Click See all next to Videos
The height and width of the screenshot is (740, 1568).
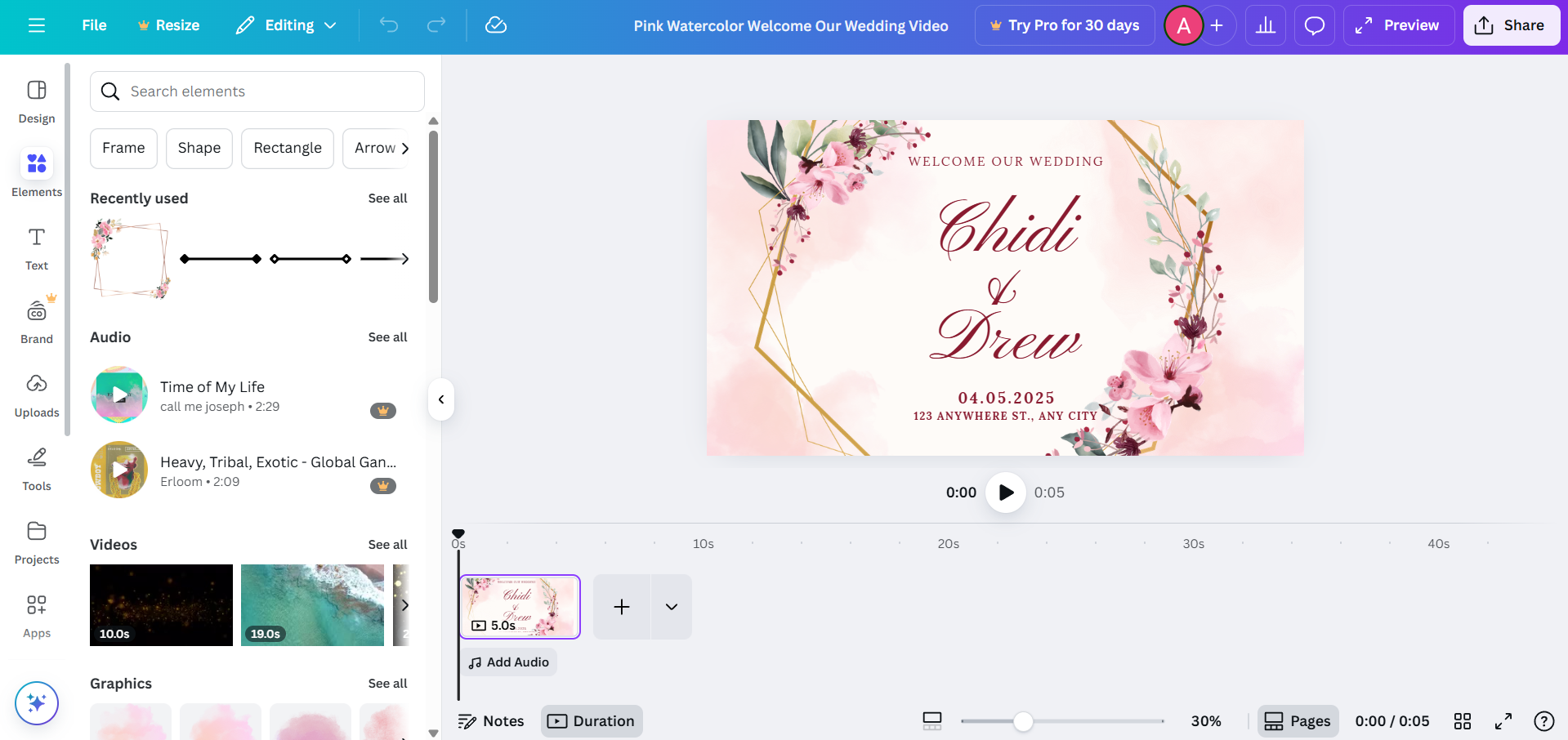tap(388, 544)
